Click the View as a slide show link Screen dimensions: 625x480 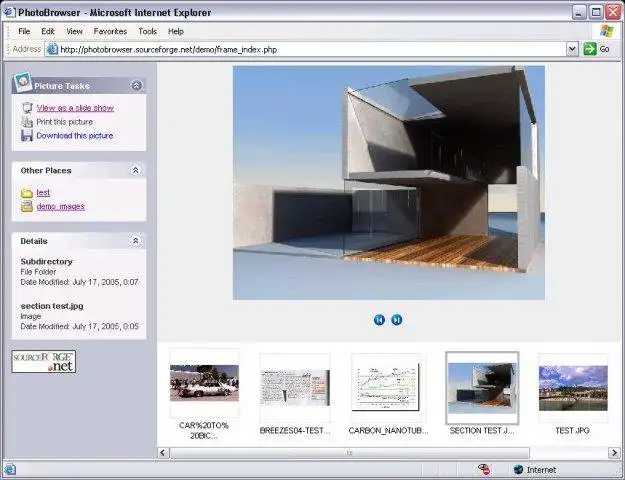tap(75, 108)
